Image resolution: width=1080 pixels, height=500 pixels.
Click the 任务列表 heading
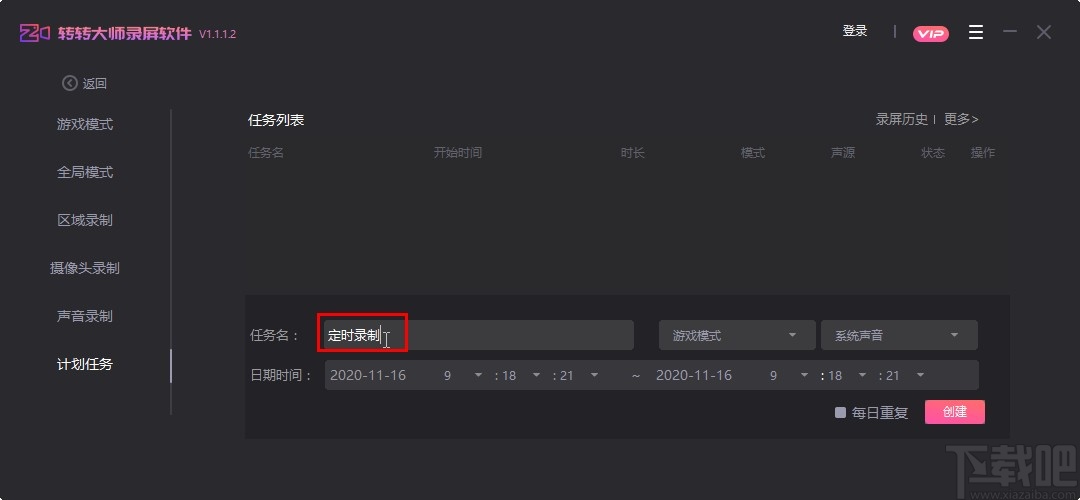pyautogui.click(x=276, y=120)
